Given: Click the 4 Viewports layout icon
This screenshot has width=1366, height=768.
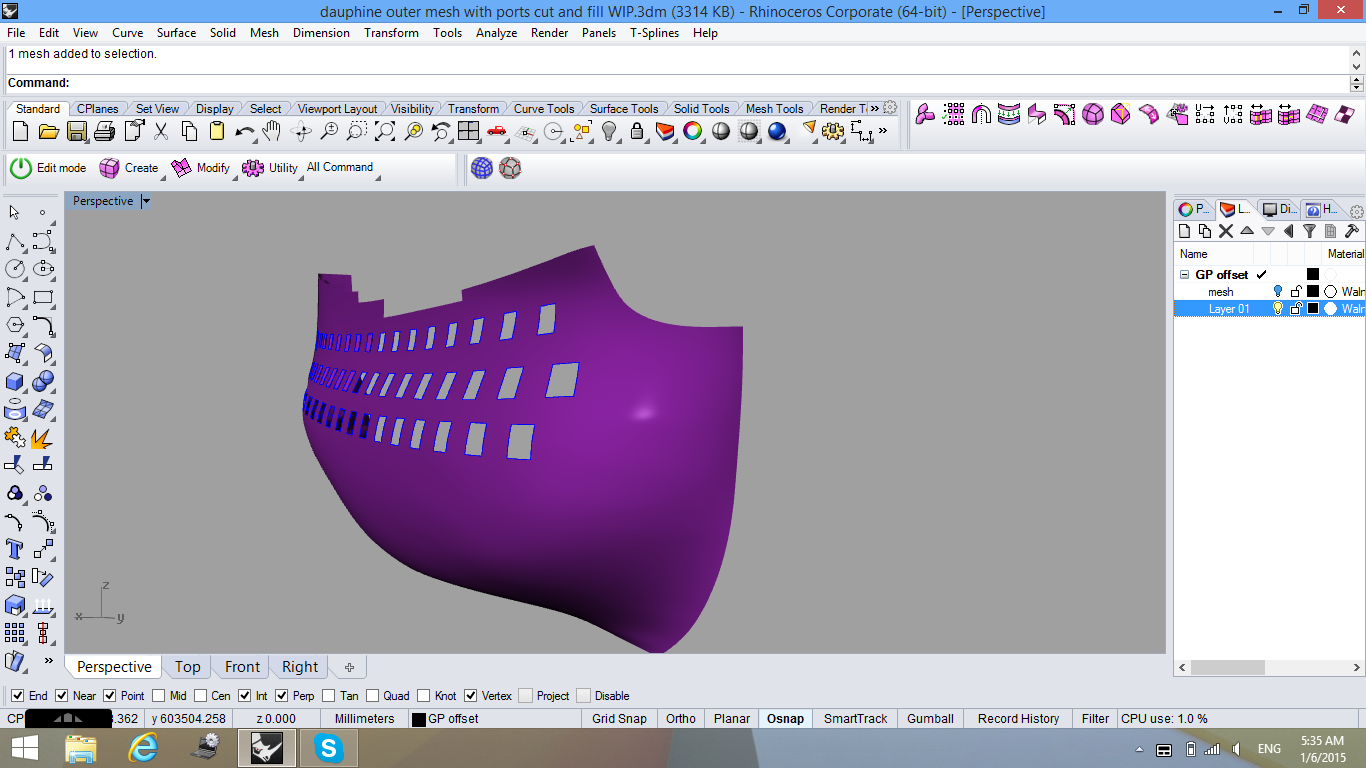Looking at the screenshot, I should tap(469, 131).
